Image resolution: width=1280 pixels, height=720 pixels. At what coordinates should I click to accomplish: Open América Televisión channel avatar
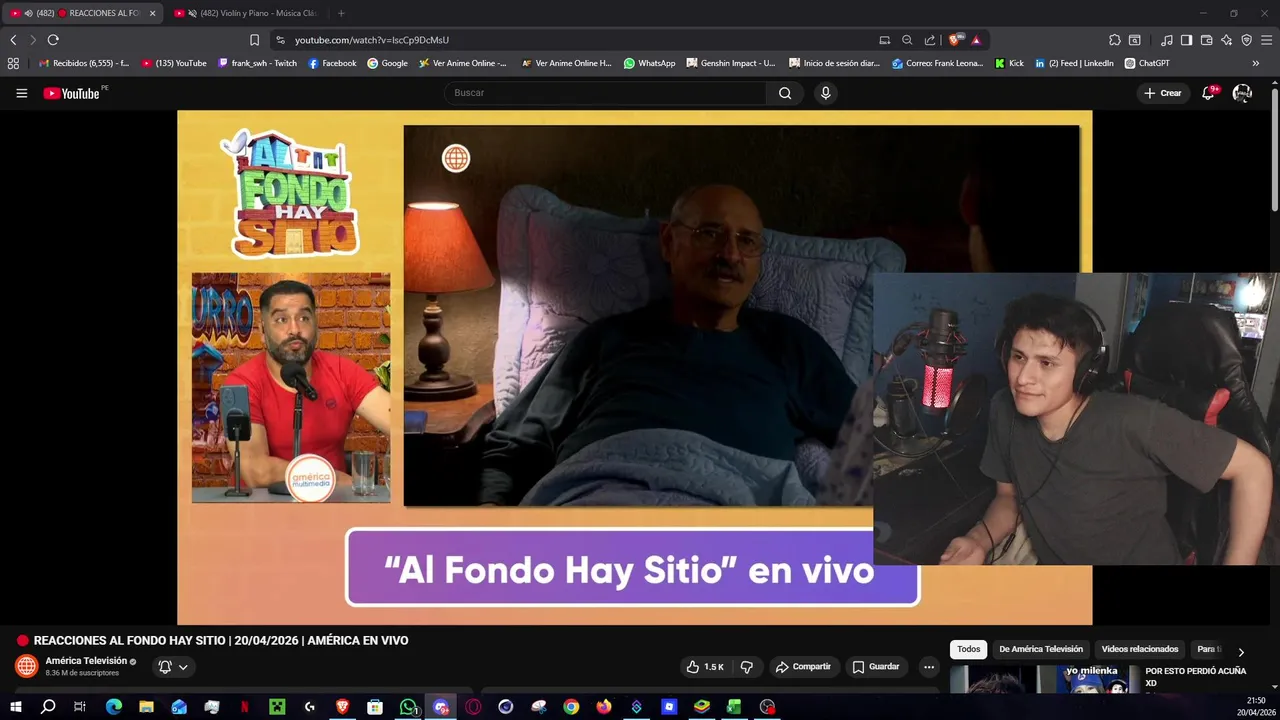tap(27, 666)
